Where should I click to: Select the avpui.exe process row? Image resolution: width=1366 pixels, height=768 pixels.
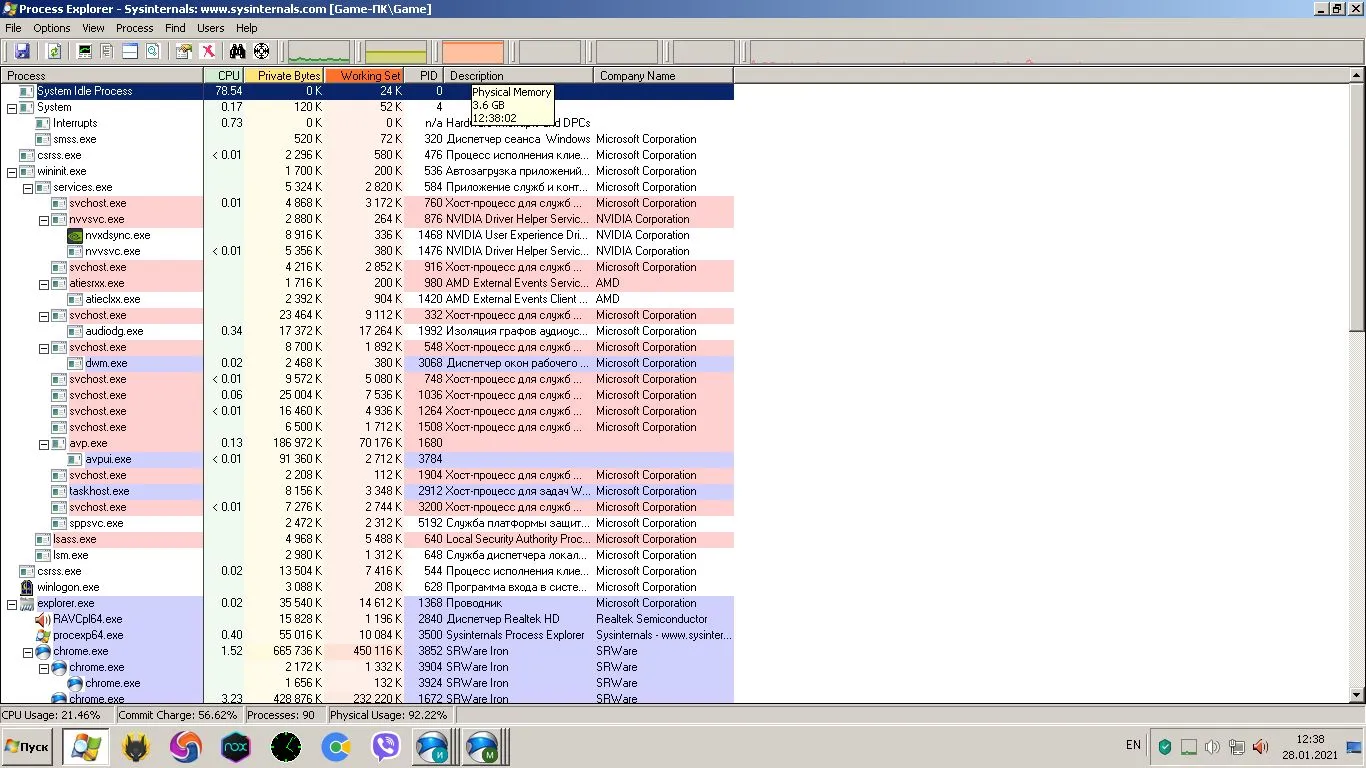tap(367, 459)
